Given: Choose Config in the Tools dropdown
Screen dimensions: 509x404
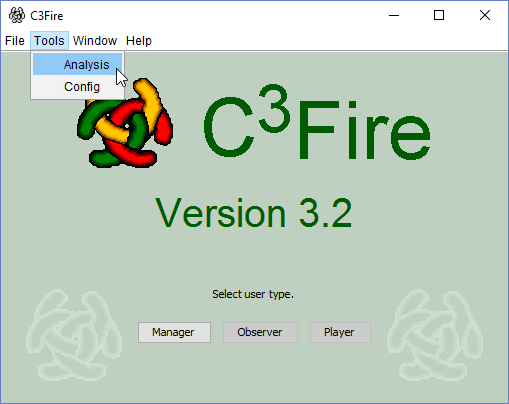Looking at the screenshot, I should [77, 87].
